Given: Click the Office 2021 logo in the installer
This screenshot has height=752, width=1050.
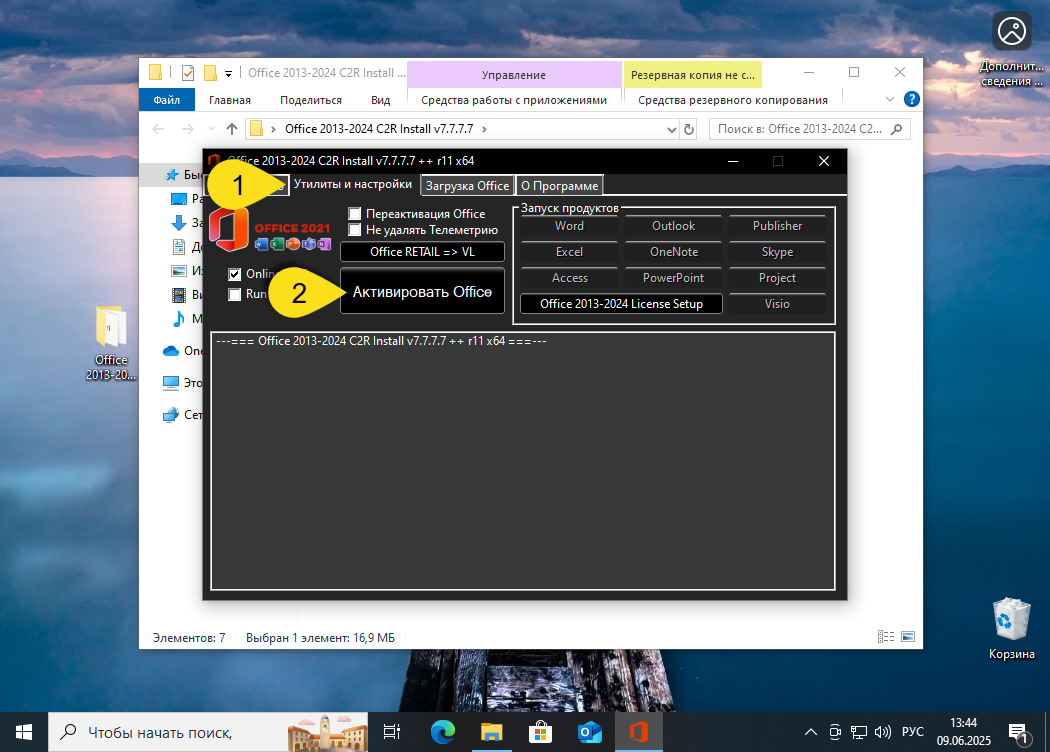Looking at the screenshot, I should click(228, 228).
